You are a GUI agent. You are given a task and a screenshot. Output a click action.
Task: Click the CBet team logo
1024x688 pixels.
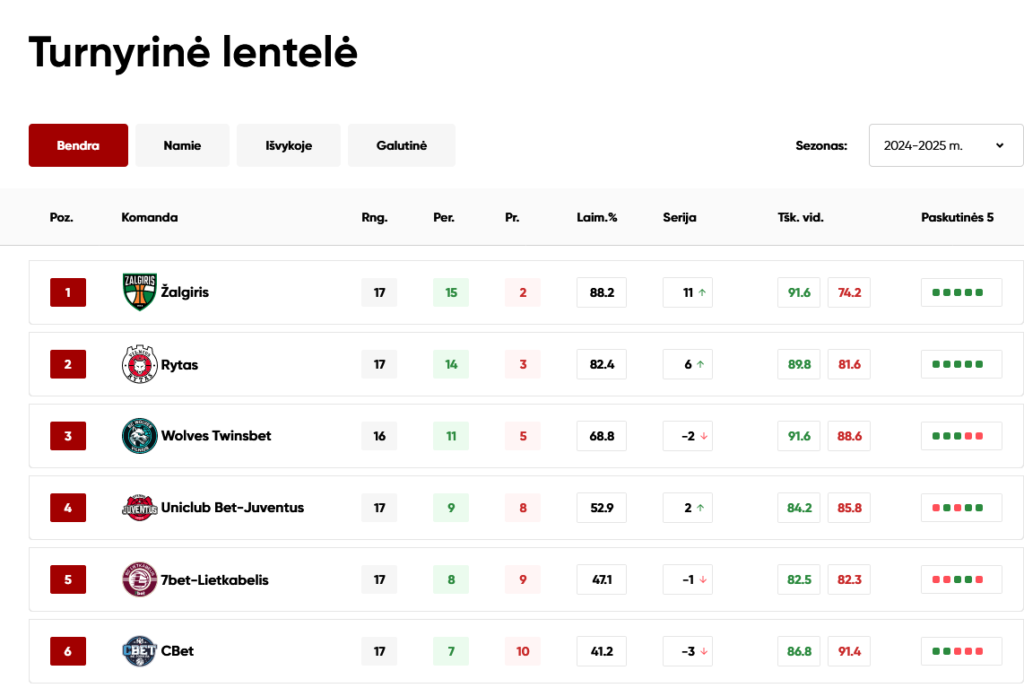139,651
